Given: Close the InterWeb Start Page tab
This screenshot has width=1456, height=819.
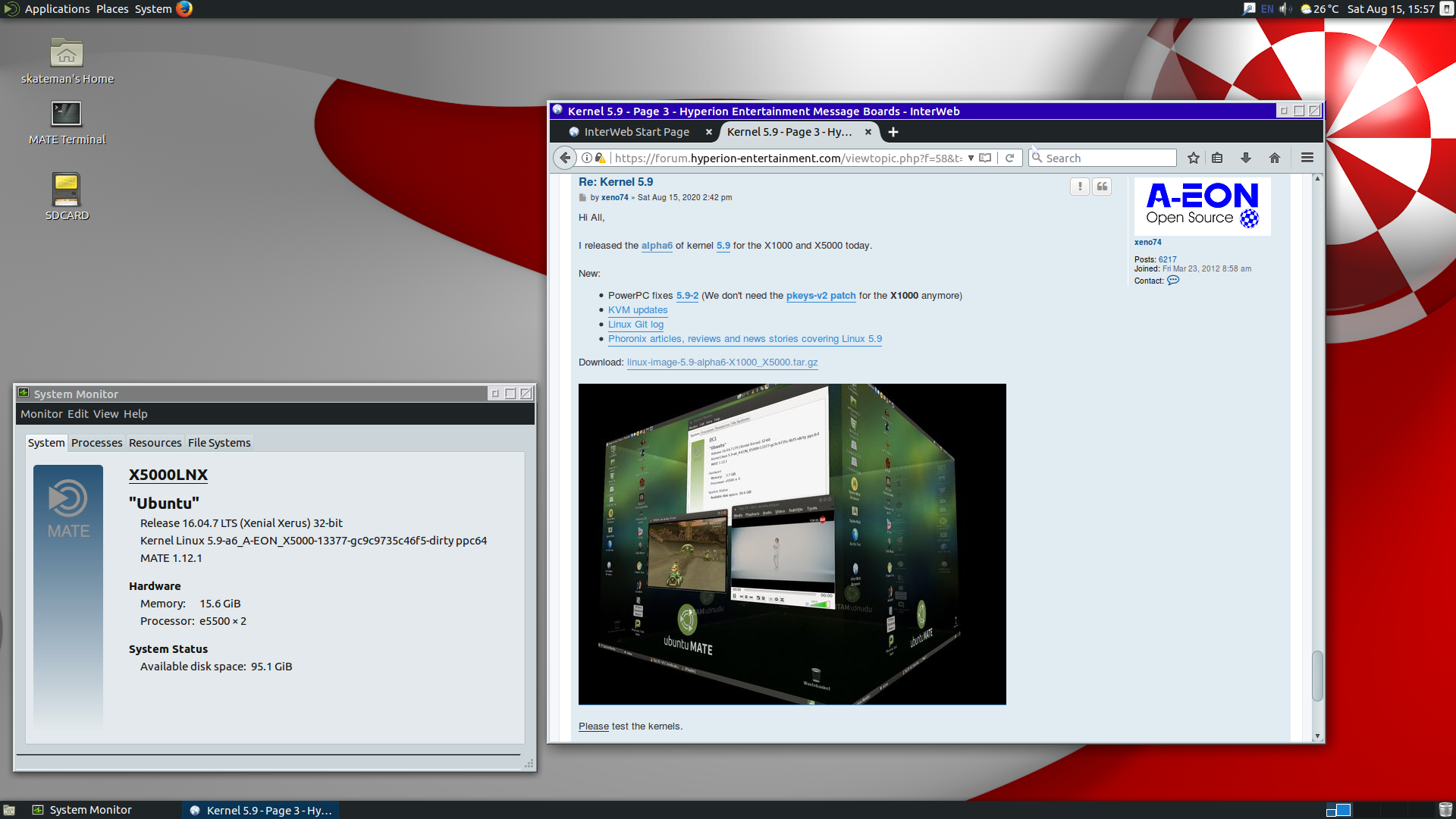Looking at the screenshot, I should click(709, 132).
